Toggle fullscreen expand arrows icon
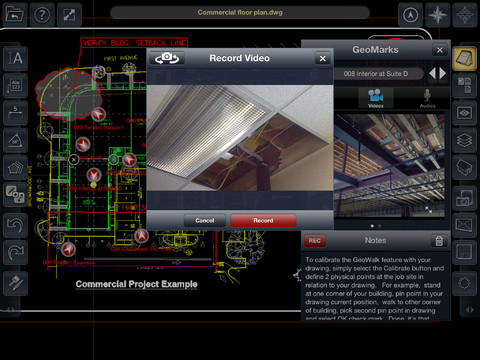The image size is (480, 360). pos(69,15)
